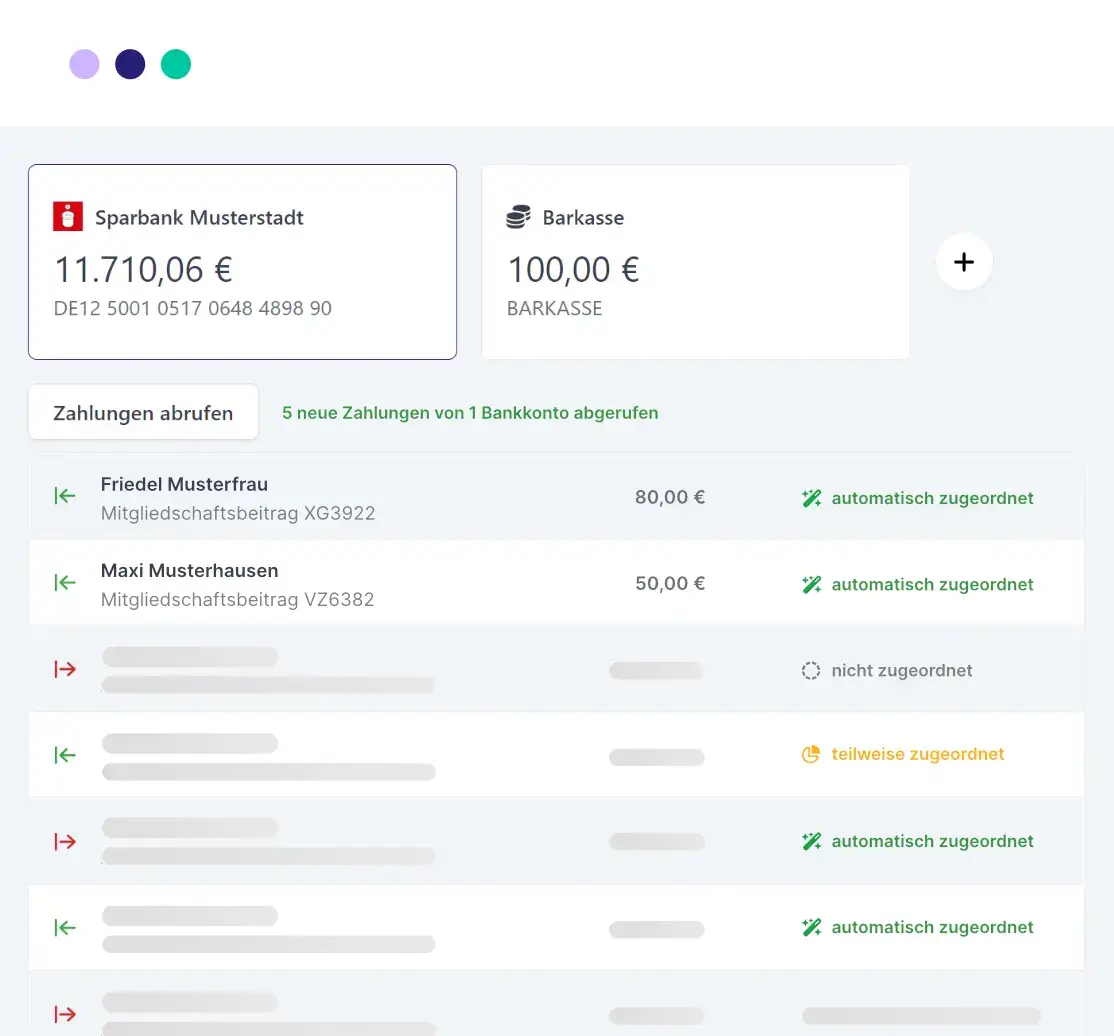This screenshot has height=1036, width=1114.
Task: Click the dashed circle 'nicht zugeordnet' icon
Action: pos(811,671)
